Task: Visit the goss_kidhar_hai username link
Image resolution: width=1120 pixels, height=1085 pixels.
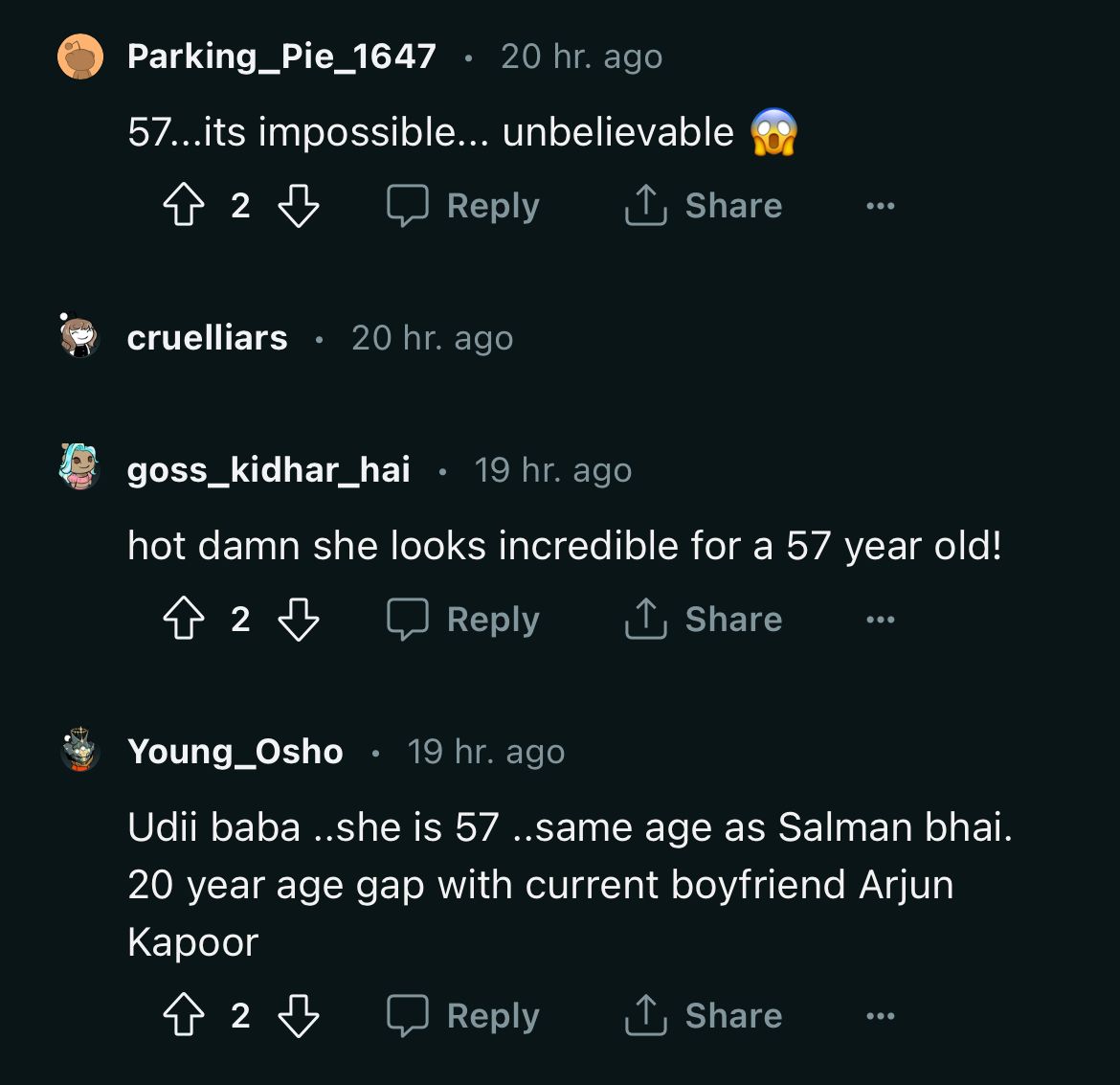Action: click(269, 470)
